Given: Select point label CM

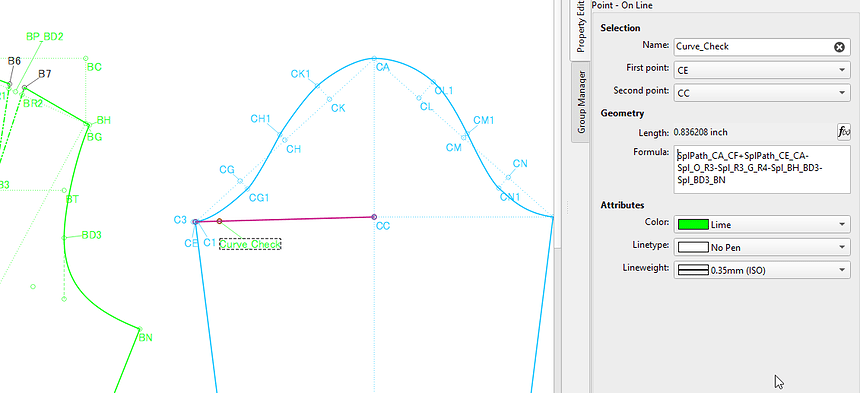Looking at the screenshot, I should tap(454, 147).
